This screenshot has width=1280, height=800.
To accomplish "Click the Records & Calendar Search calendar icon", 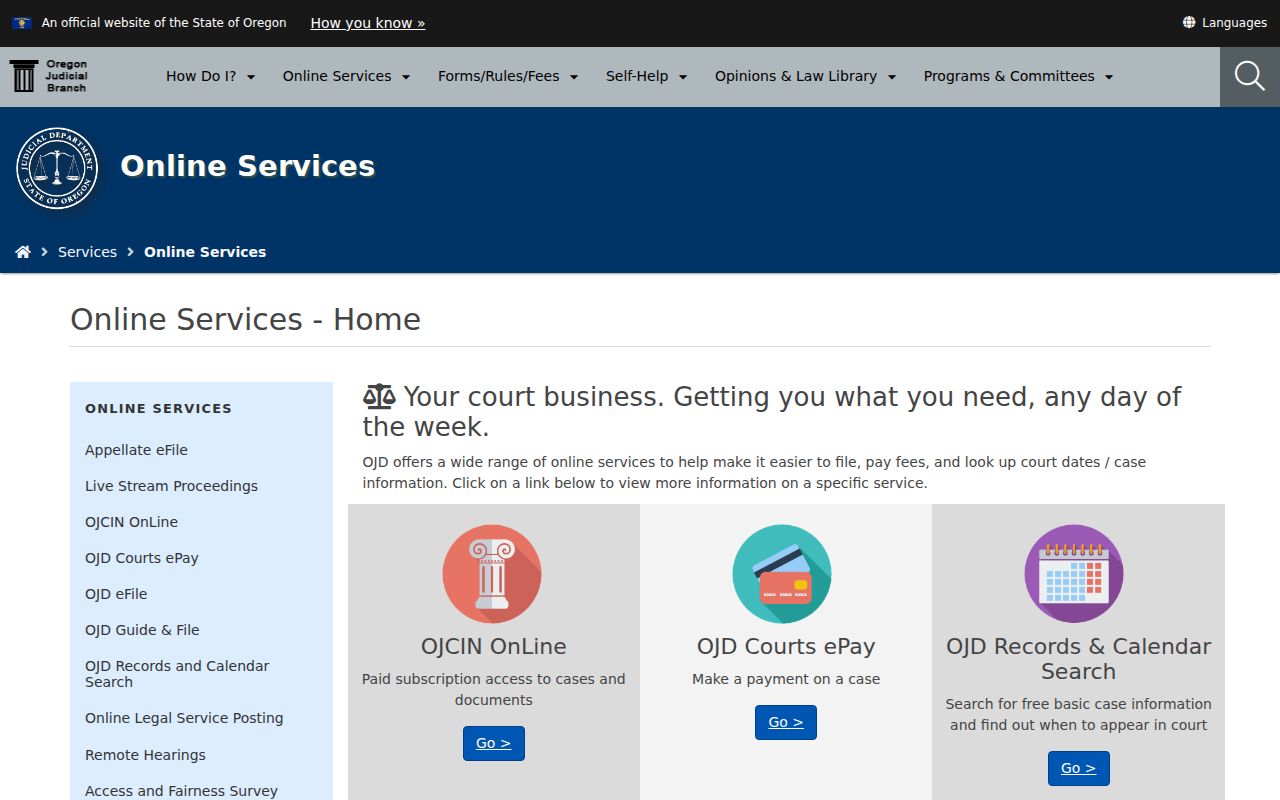I will pyautogui.click(x=1074, y=574).
